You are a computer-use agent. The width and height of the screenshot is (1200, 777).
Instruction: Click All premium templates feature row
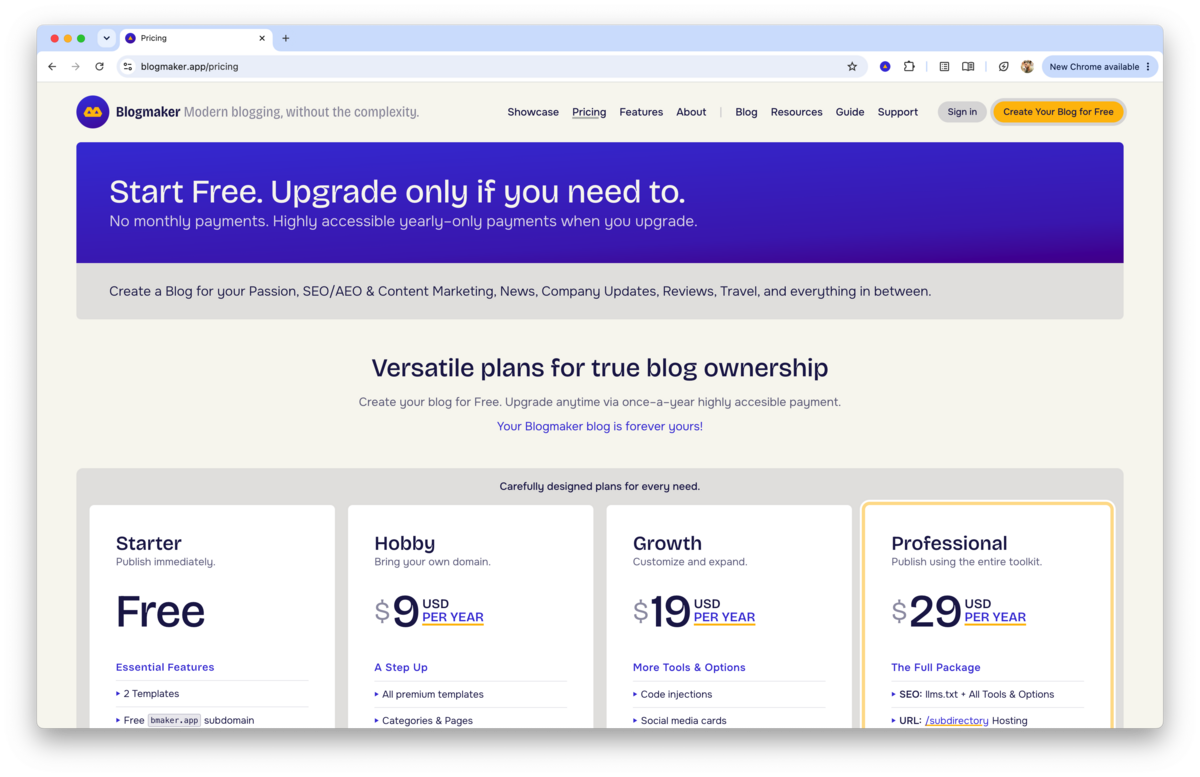(470, 694)
